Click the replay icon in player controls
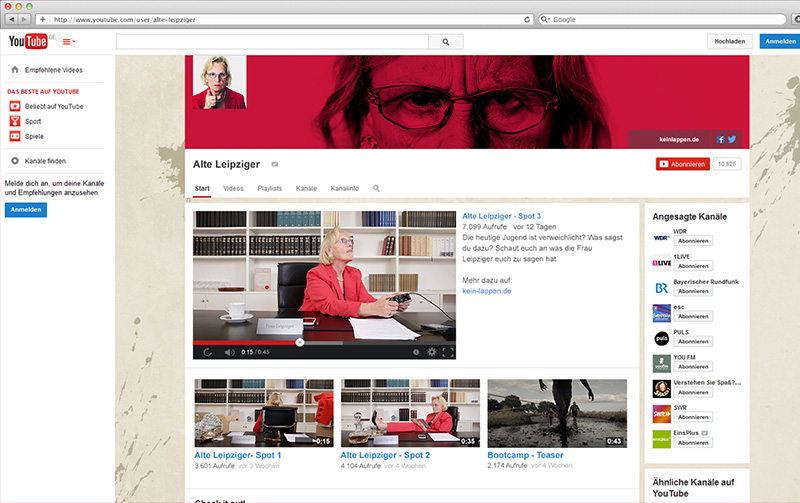This screenshot has height=503, width=800. [x=207, y=352]
